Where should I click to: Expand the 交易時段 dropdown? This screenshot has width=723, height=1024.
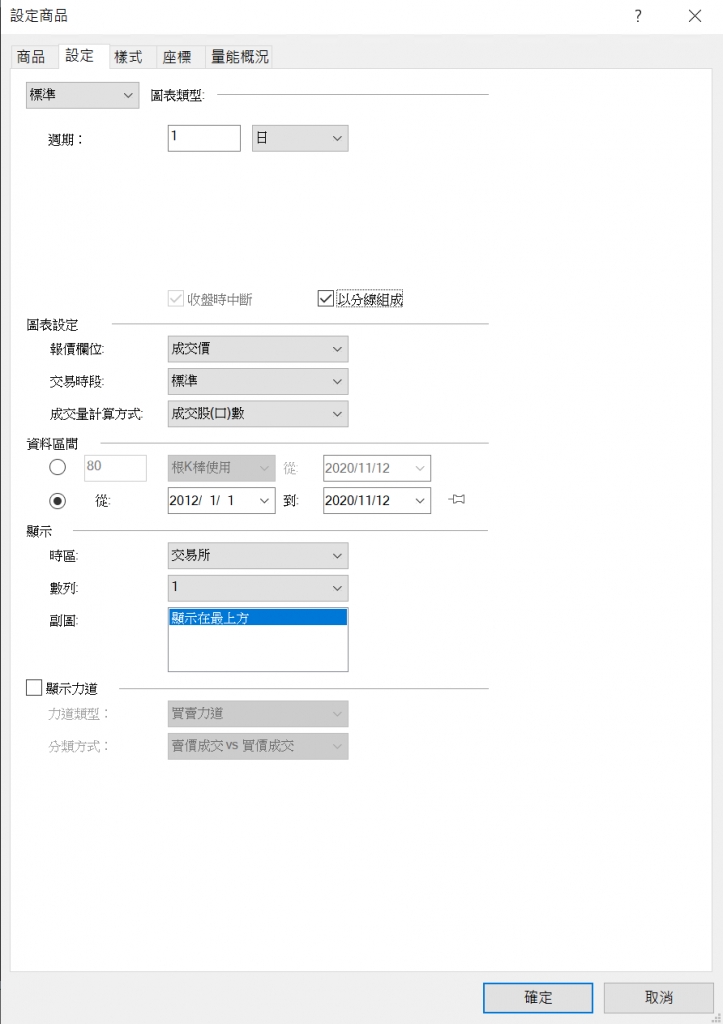(x=258, y=381)
